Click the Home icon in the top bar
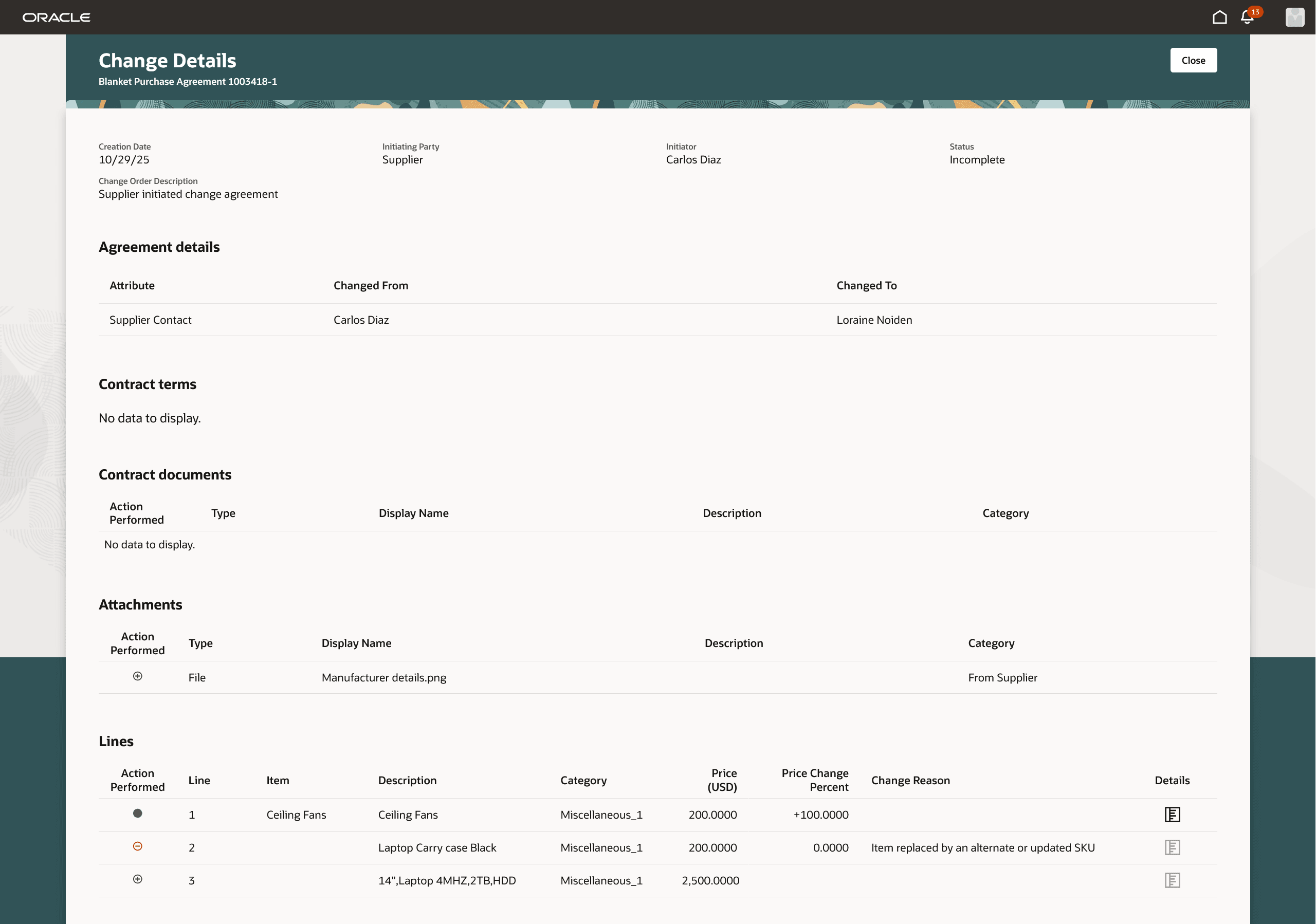Image resolution: width=1316 pixels, height=924 pixels. point(1219,16)
